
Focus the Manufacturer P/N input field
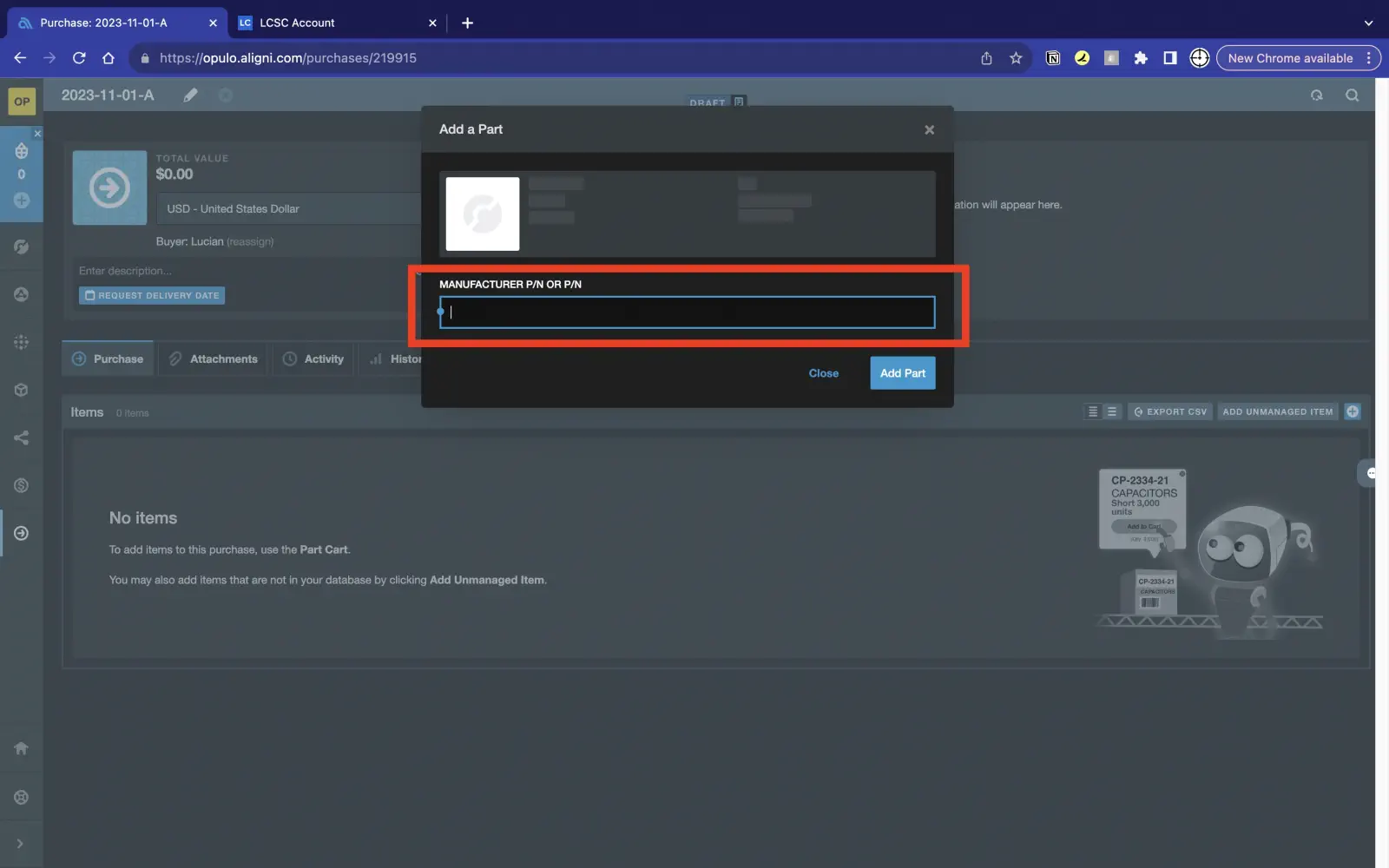pyautogui.click(x=687, y=312)
